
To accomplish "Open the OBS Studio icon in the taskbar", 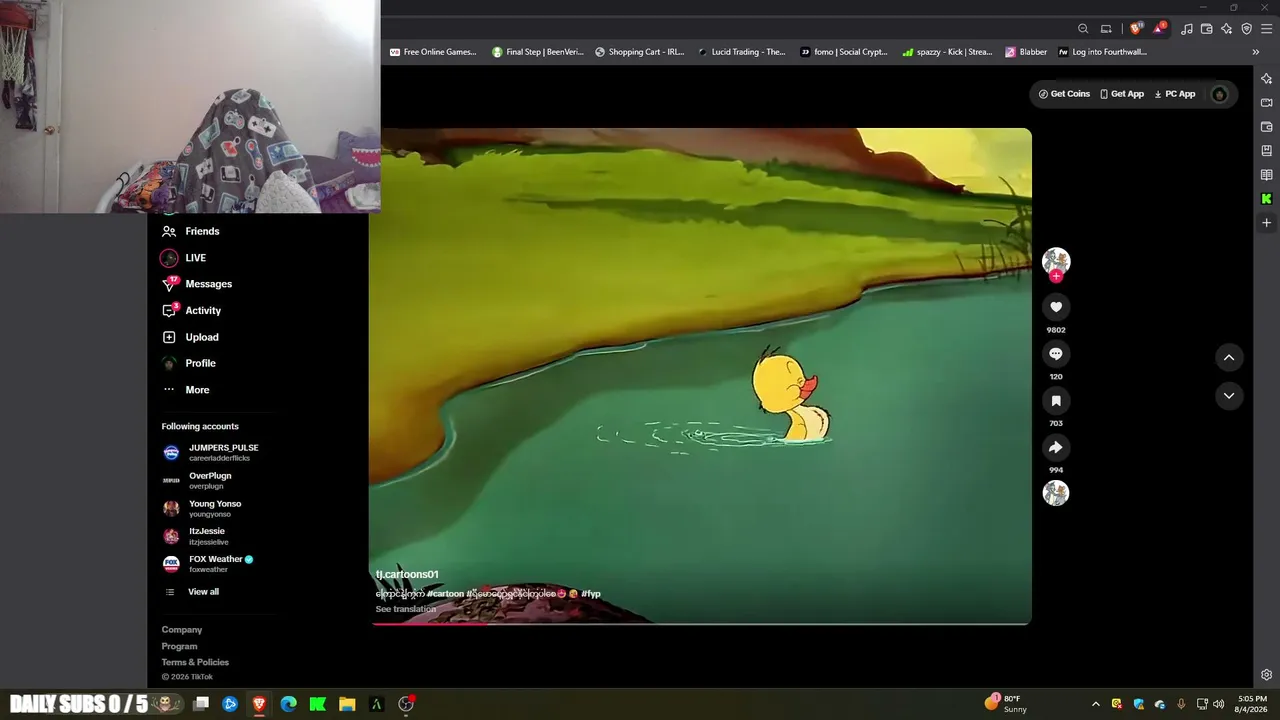I will (406, 704).
